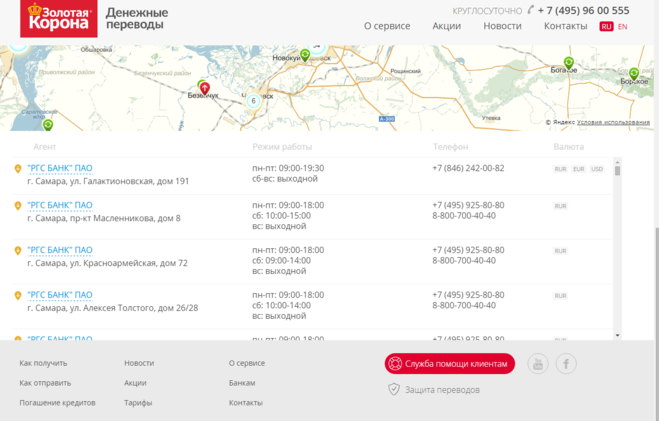Image resolution: width=659 pixels, height=421 pixels.
Task: Open the YouTube icon in footer
Action: point(538,364)
